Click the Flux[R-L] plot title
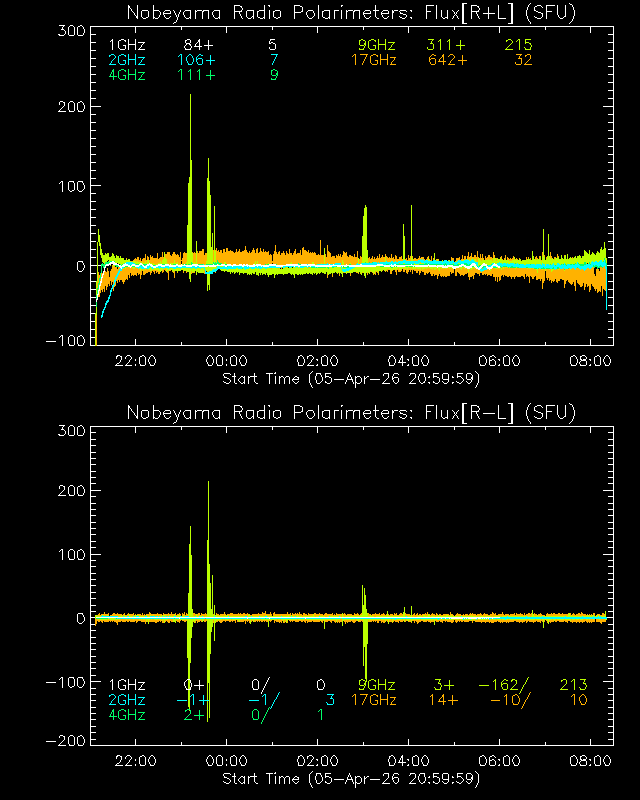The height and width of the screenshot is (800, 640). pos(351,413)
